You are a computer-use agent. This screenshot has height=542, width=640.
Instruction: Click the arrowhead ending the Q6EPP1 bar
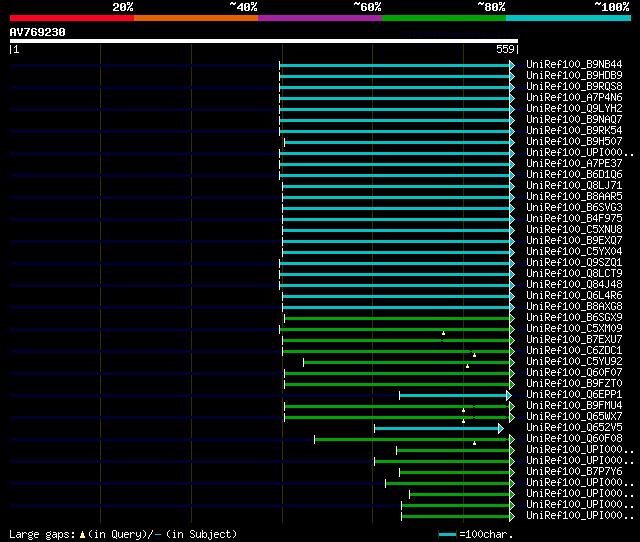[509, 395]
